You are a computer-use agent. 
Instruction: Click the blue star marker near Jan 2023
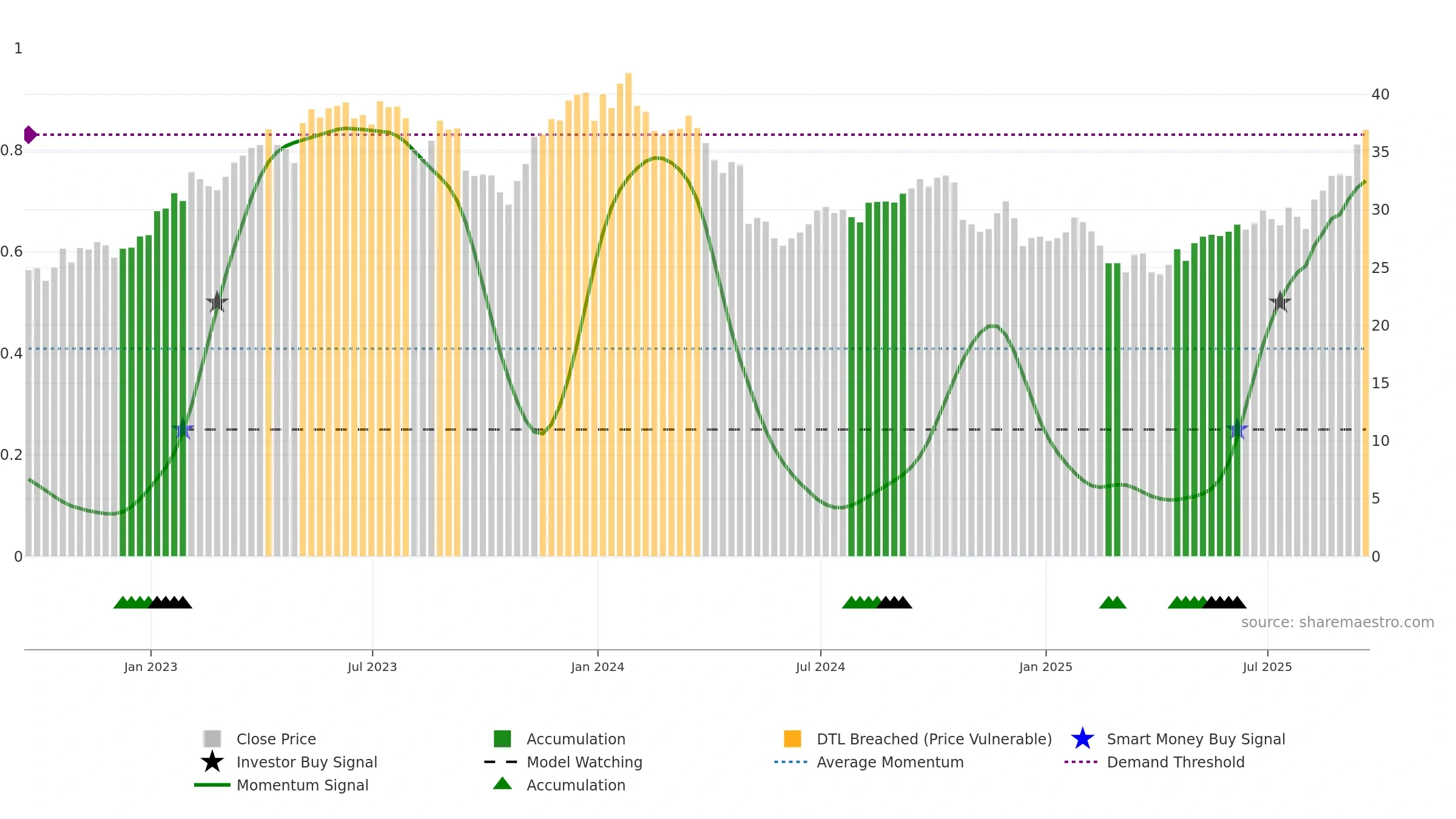183,429
